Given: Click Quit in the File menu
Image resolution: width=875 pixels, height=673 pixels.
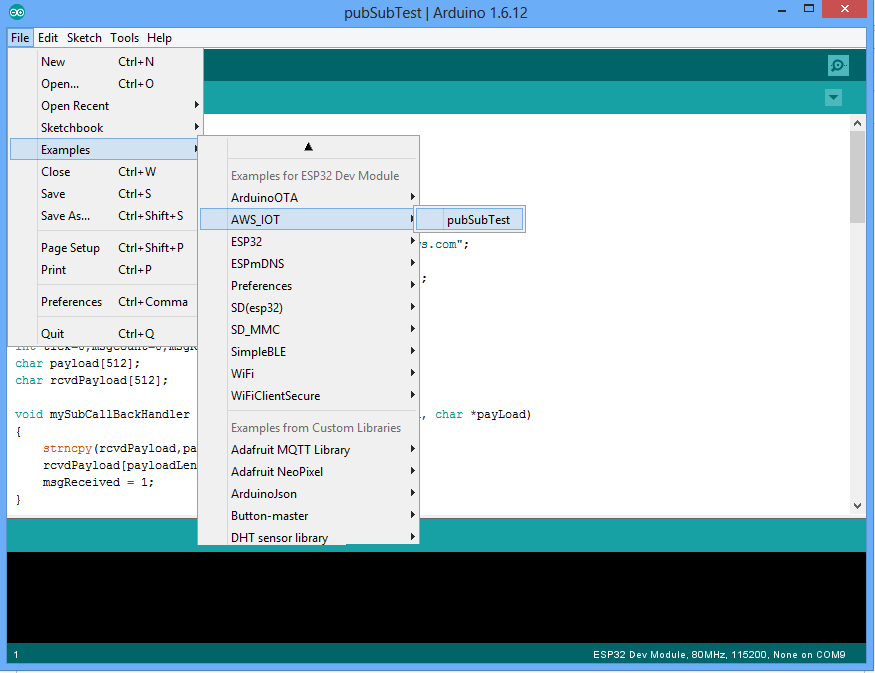Looking at the screenshot, I should 52,334.
